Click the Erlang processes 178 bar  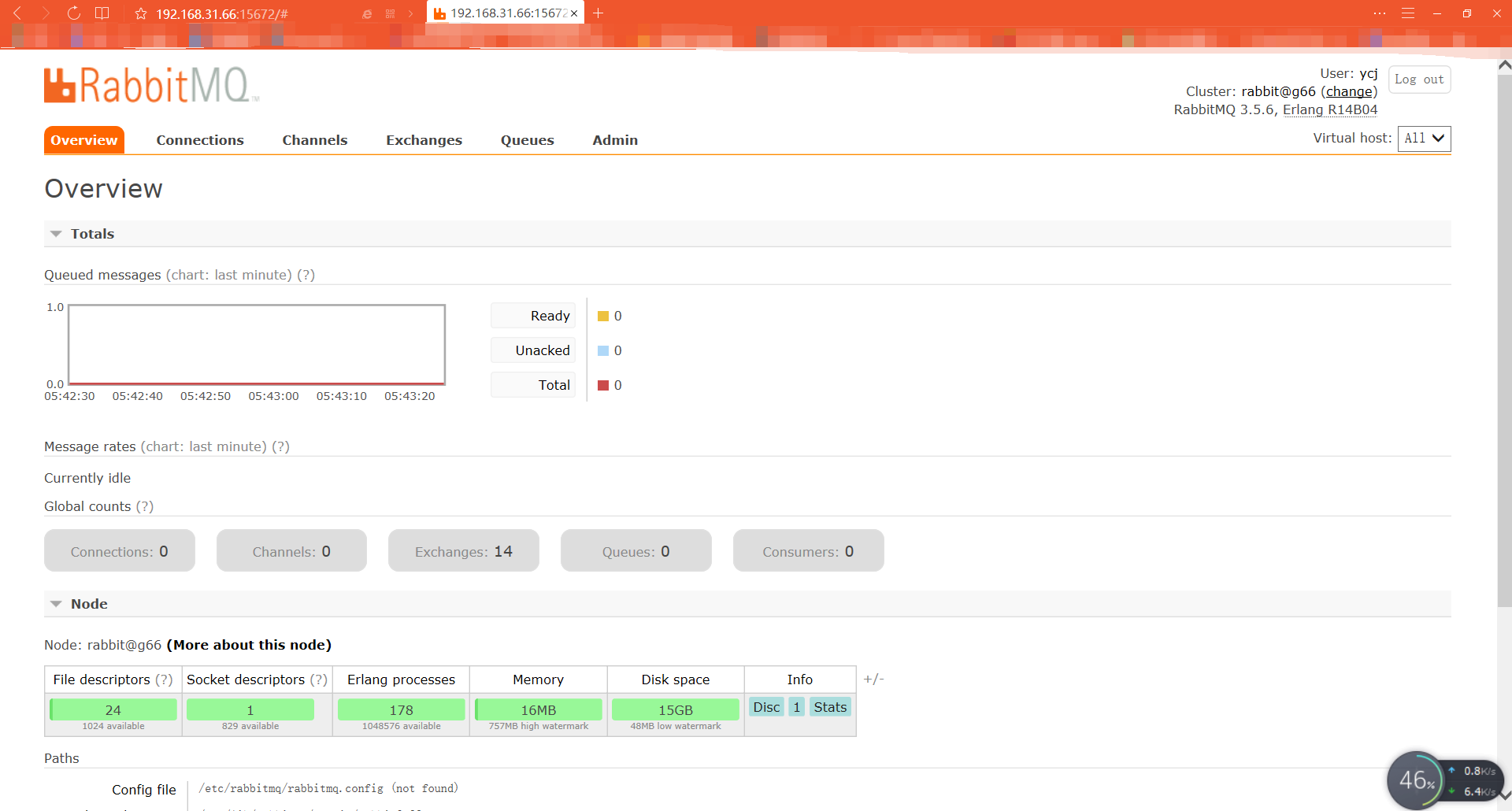point(402,709)
